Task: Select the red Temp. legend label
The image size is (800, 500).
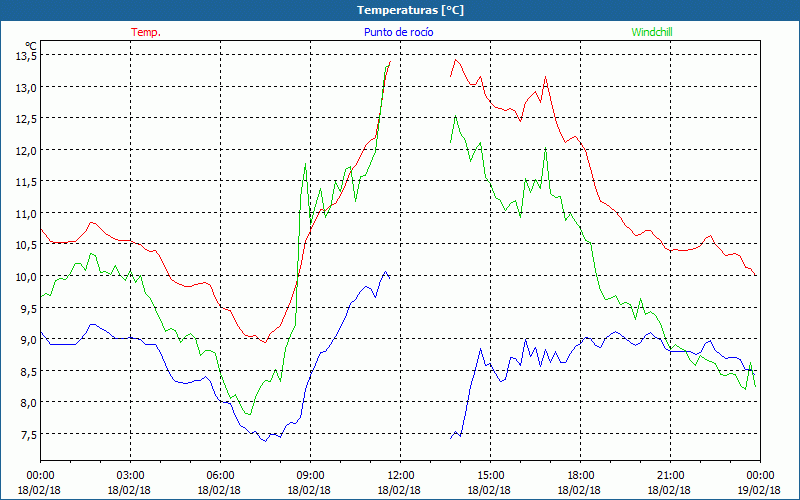Action: point(146,32)
